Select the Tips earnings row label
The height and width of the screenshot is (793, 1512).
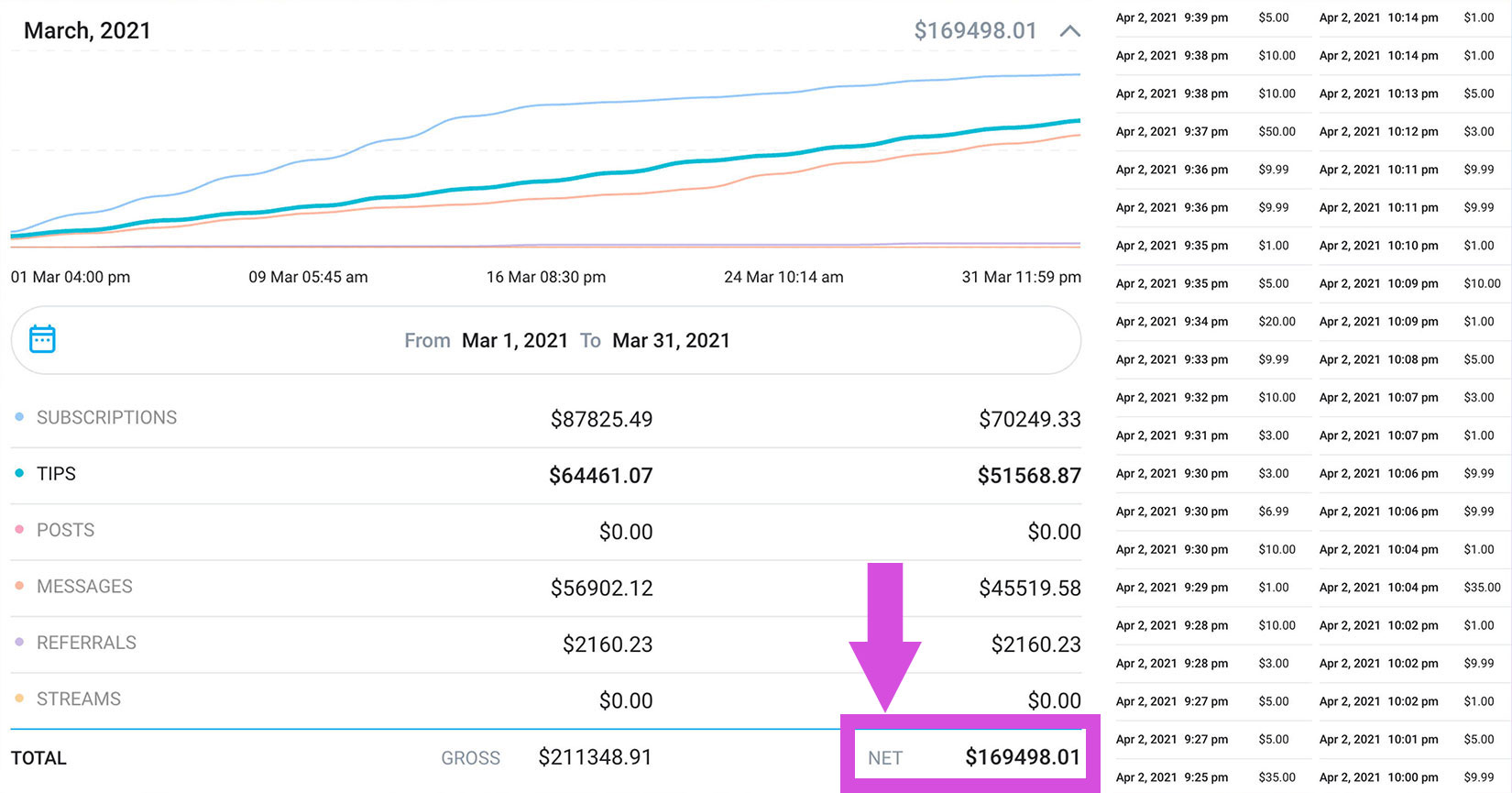point(56,474)
